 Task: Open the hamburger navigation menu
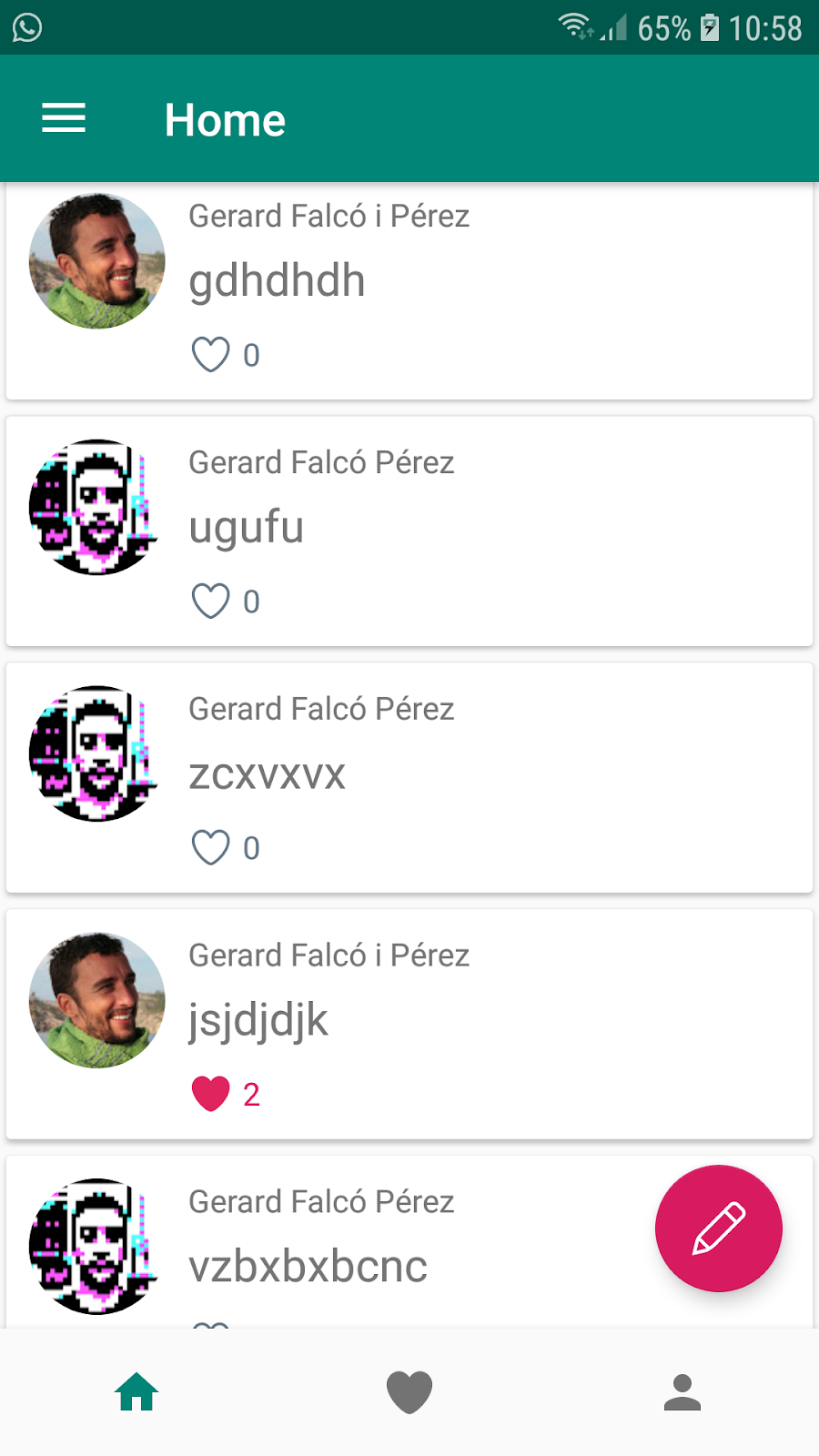click(x=64, y=118)
